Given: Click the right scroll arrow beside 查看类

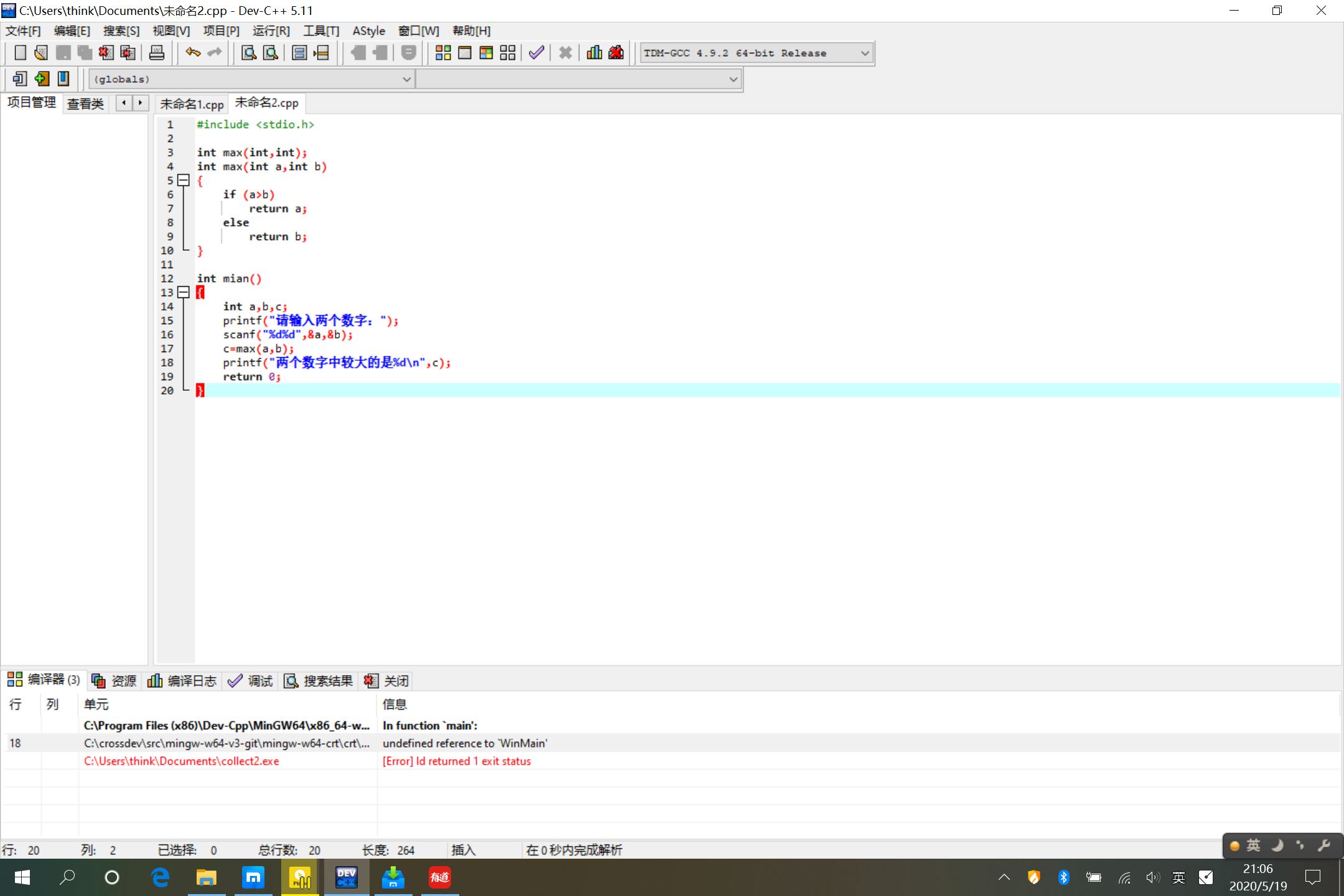Looking at the screenshot, I should pos(141,103).
